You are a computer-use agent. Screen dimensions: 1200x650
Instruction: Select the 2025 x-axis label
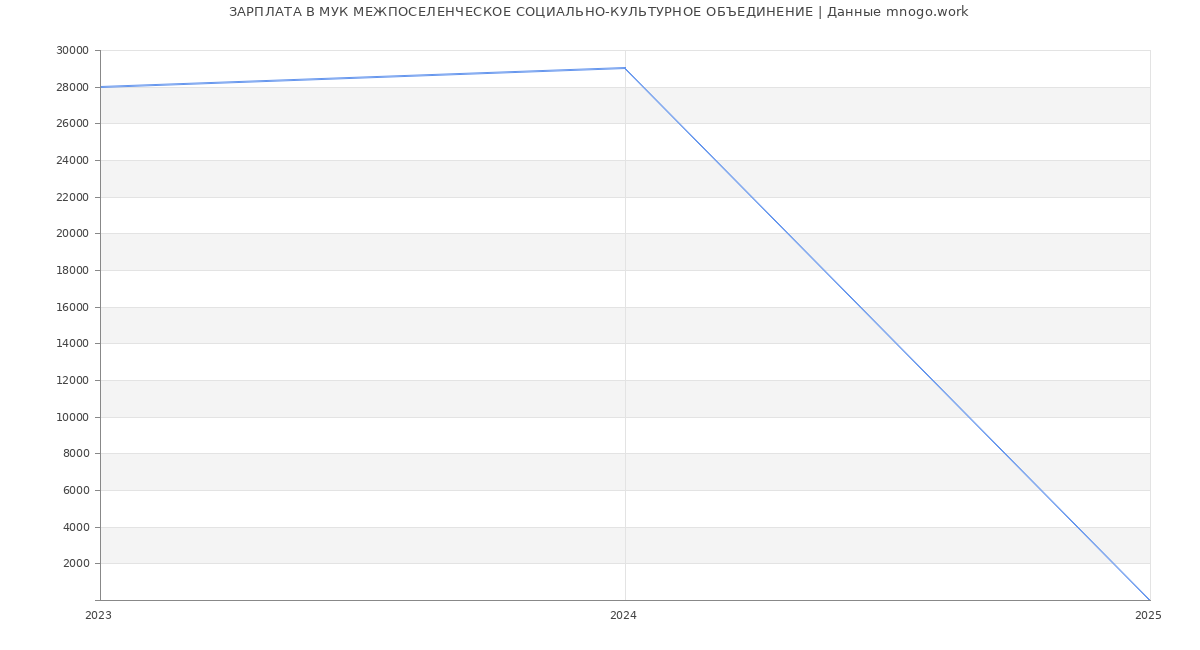1148,616
